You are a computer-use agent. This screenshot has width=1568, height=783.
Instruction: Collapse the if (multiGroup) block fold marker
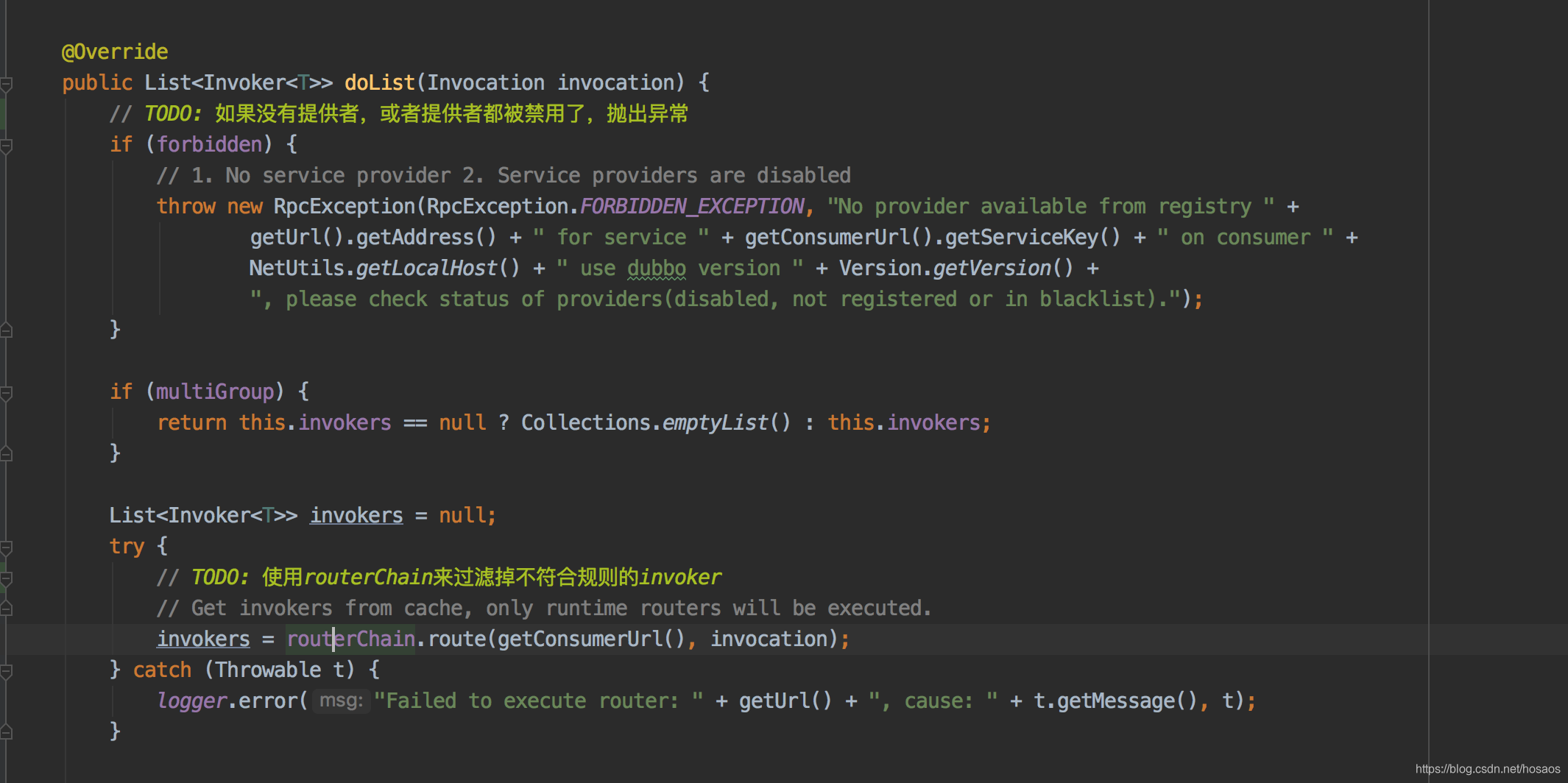[x=6, y=393]
